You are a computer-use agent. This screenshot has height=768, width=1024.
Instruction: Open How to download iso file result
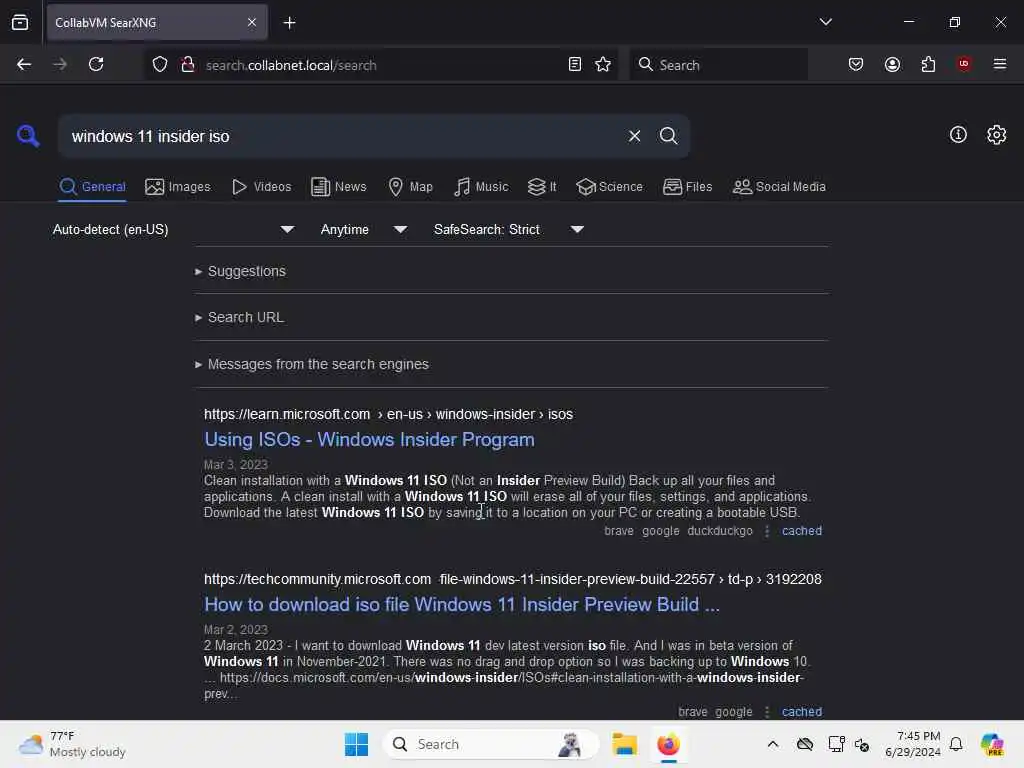[462, 605]
